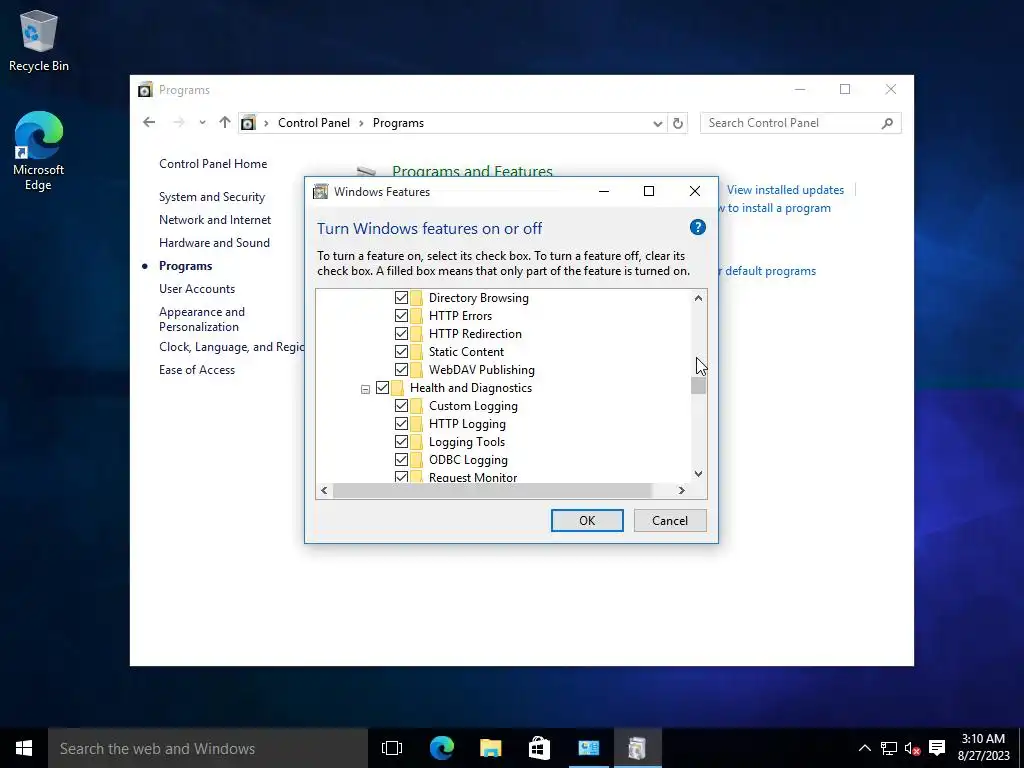Toggle the Health and Diagnostics checkbox
The height and width of the screenshot is (768, 1024).
[x=382, y=388]
